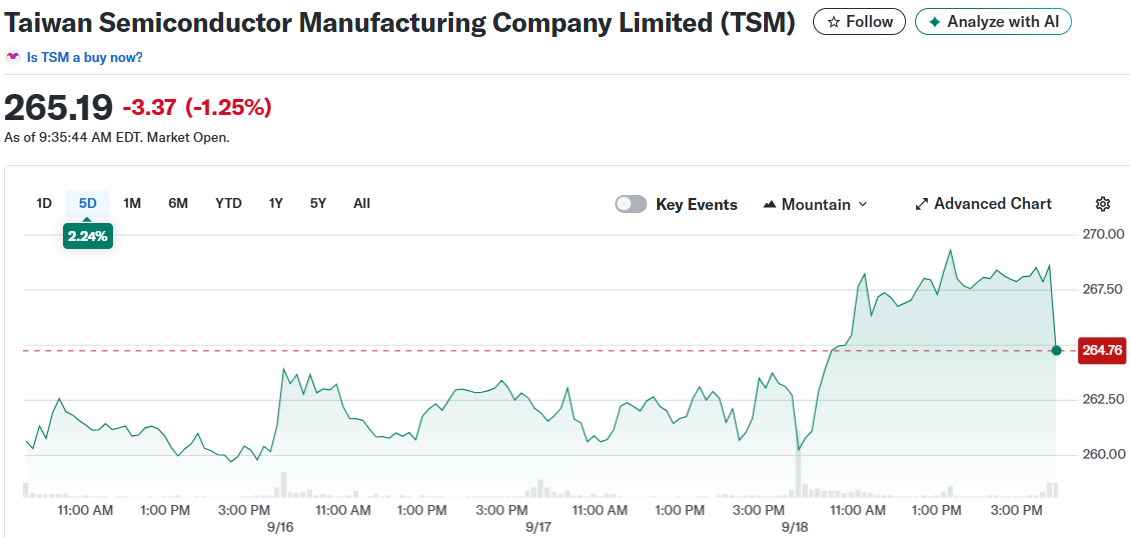
Task: Click the 'As of 9:35:44 AM EDT' timestamp
Action: 117,137
